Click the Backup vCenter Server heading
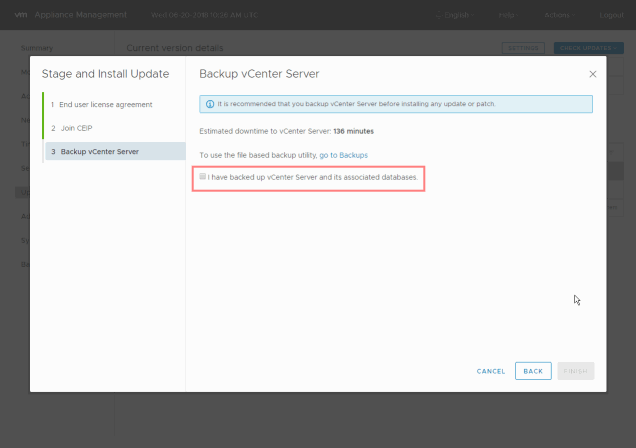636x448 pixels. (259, 74)
